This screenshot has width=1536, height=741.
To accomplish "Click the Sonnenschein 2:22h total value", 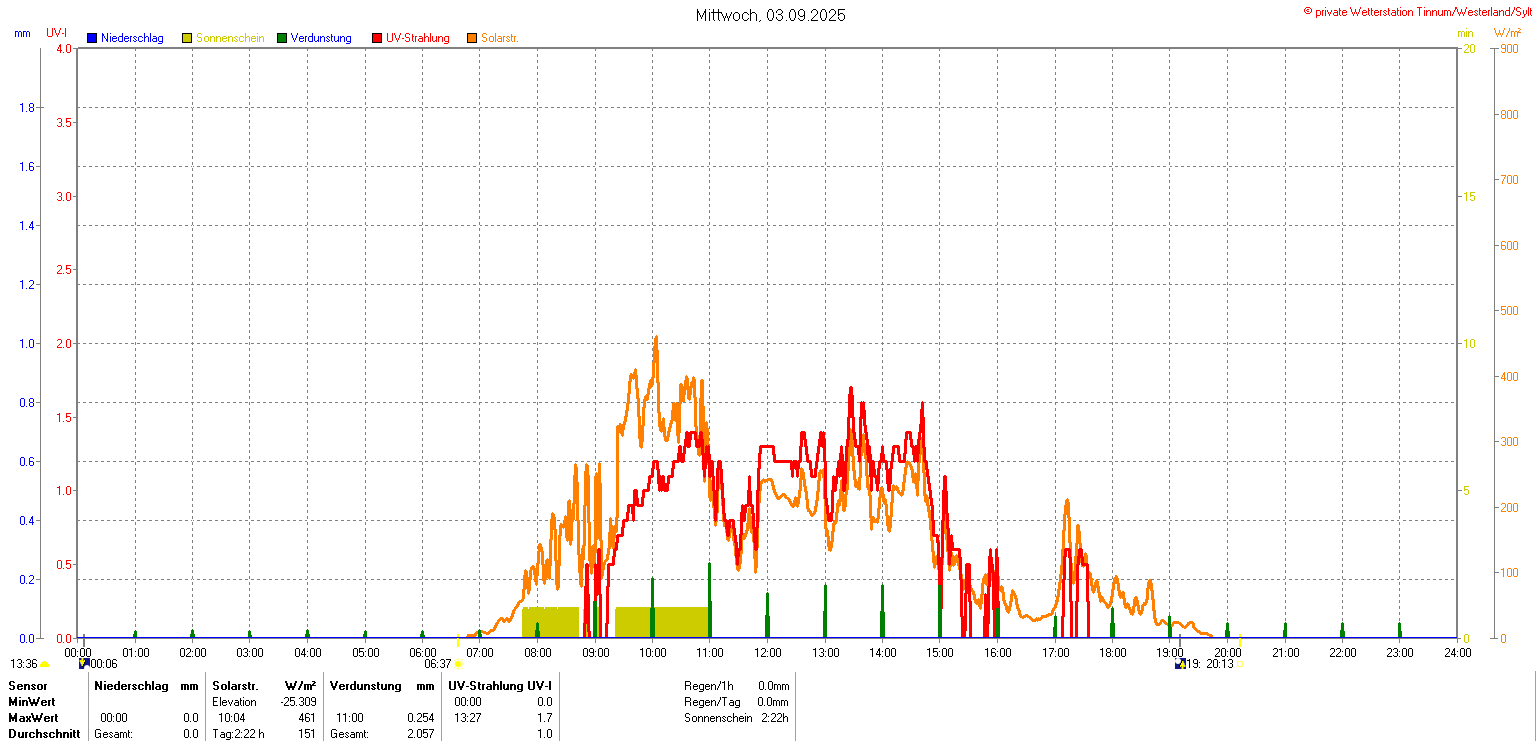I will 773,718.
